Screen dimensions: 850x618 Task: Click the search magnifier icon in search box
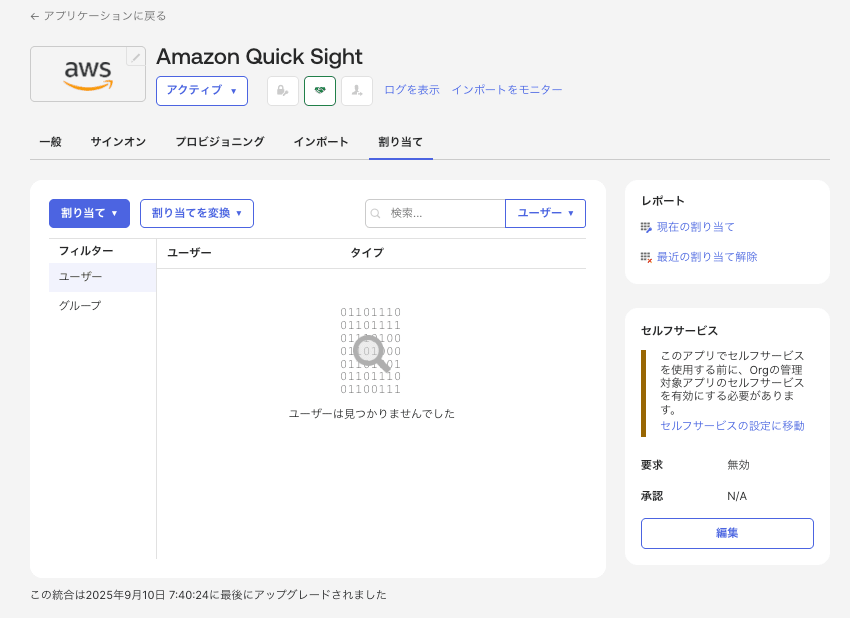[375, 214]
